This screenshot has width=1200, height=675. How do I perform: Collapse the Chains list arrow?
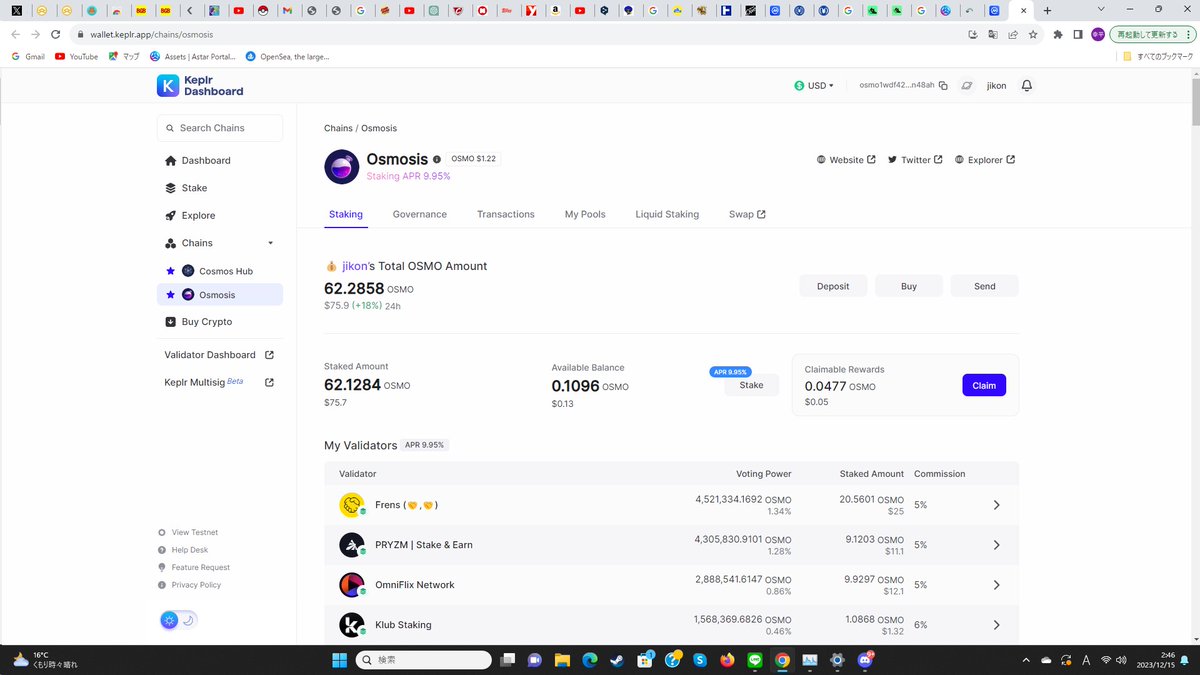(270, 243)
